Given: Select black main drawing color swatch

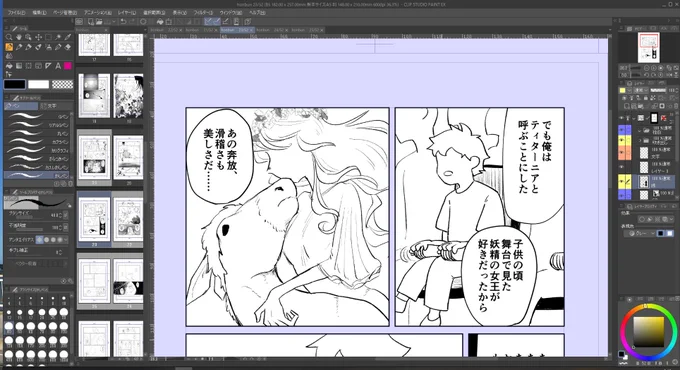Looking at the screenshot, I should [x=15, y=84].
